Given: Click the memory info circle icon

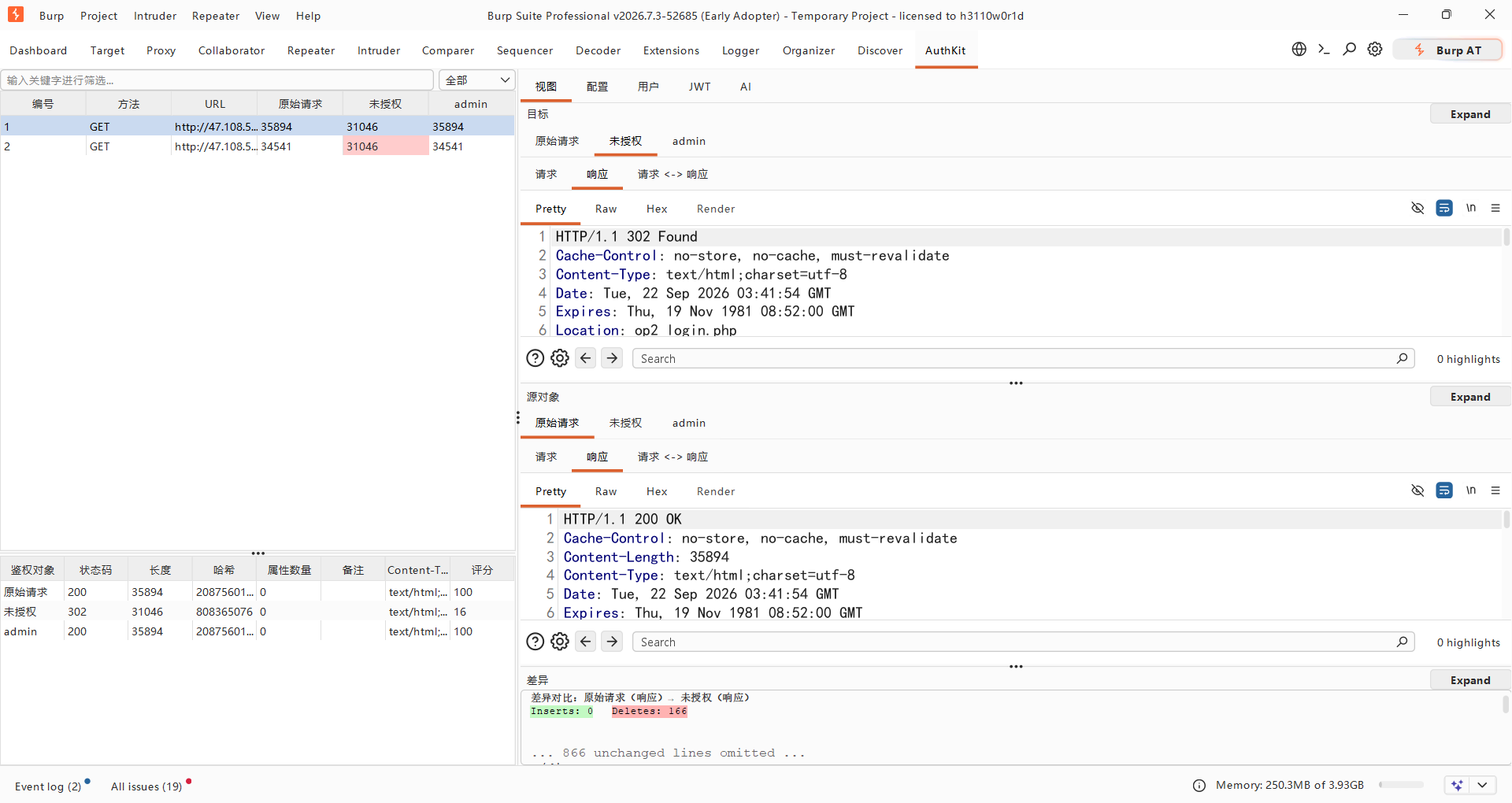Looking at the screenshot, I should point(1199,786).
